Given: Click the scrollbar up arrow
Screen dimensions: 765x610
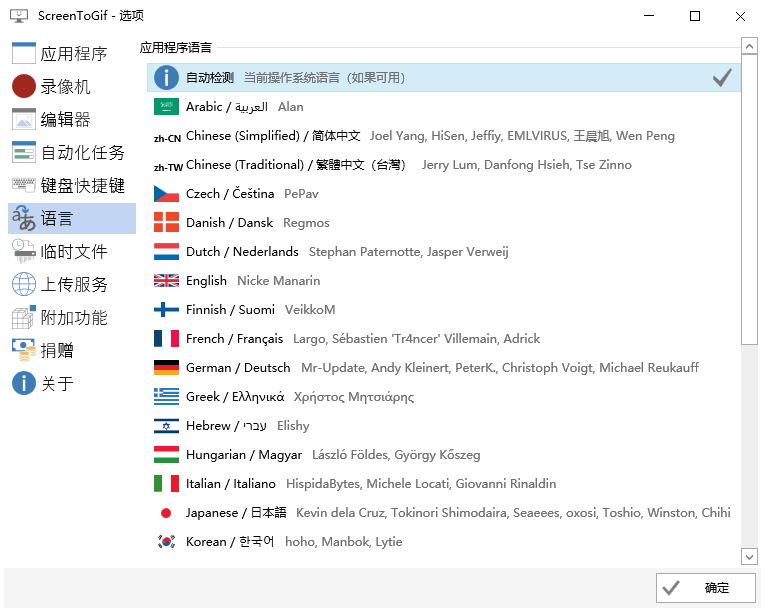Looking at the screenshot, I should [749, 46].
